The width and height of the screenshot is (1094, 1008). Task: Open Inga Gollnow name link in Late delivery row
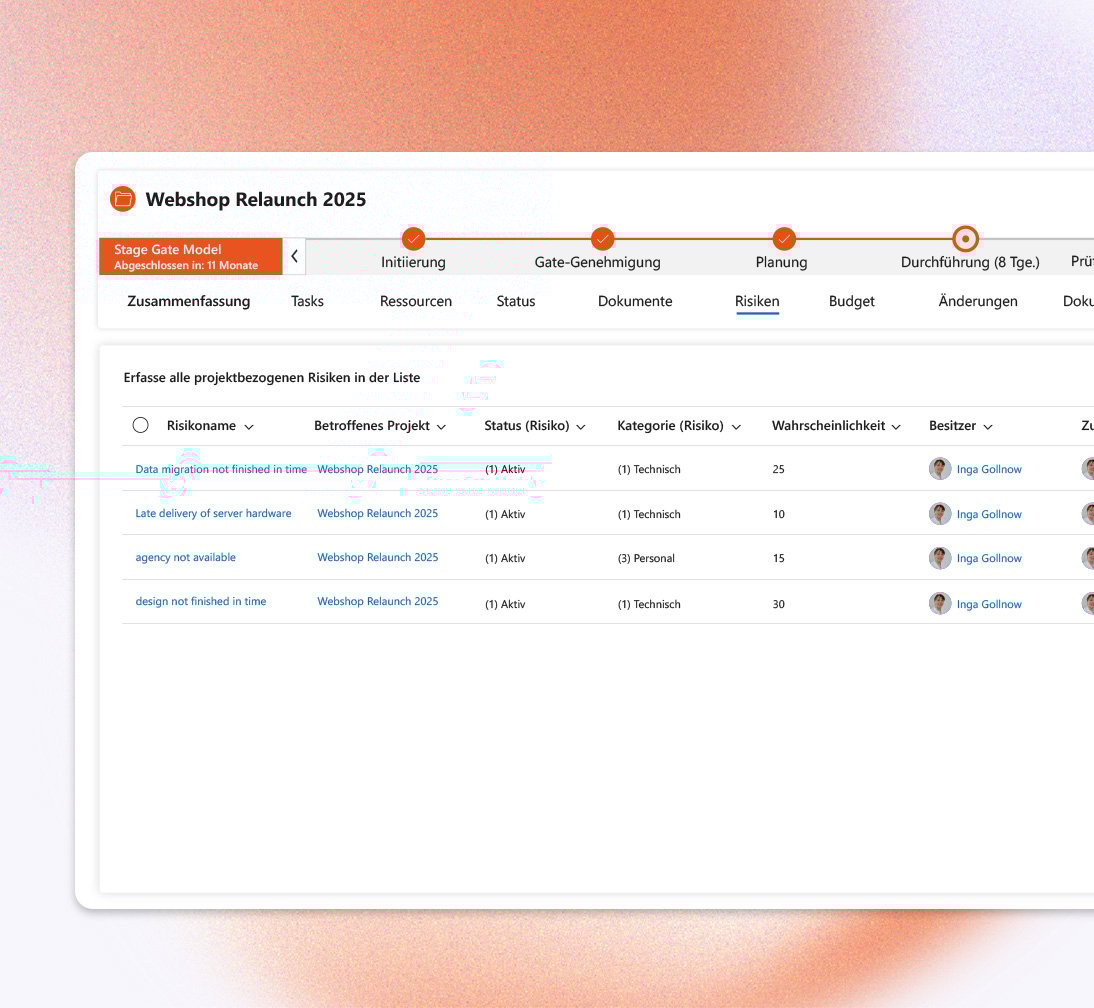[x=989, y=514]
